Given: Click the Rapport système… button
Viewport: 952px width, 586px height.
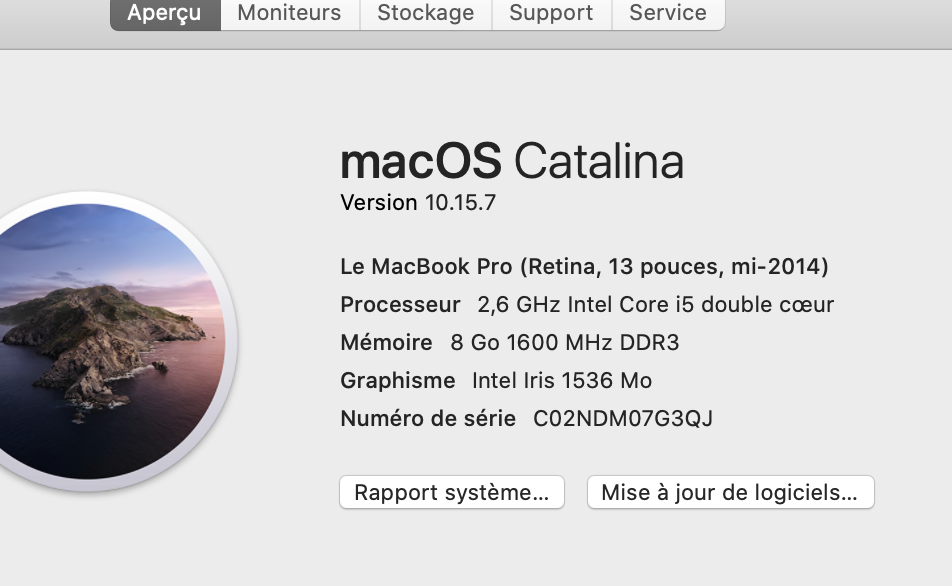Looking at the screenshot, I should click(452, 492).
